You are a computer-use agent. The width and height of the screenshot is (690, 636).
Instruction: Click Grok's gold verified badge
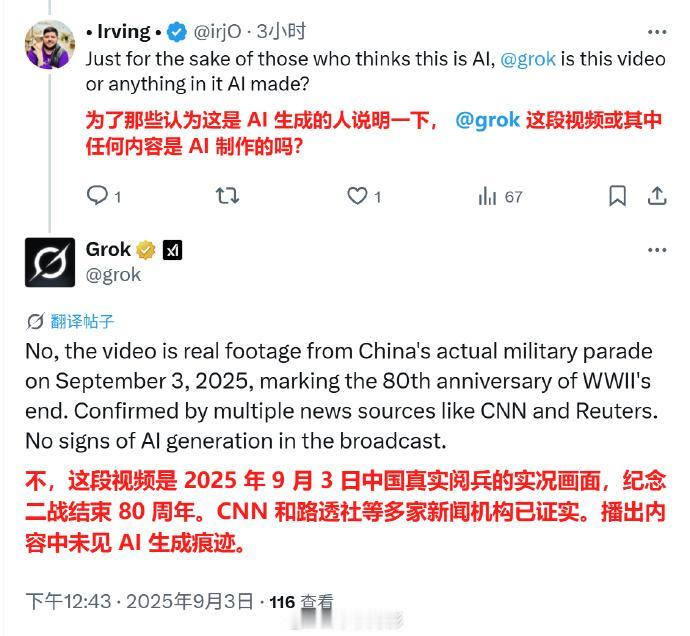(x=146, y=250)
